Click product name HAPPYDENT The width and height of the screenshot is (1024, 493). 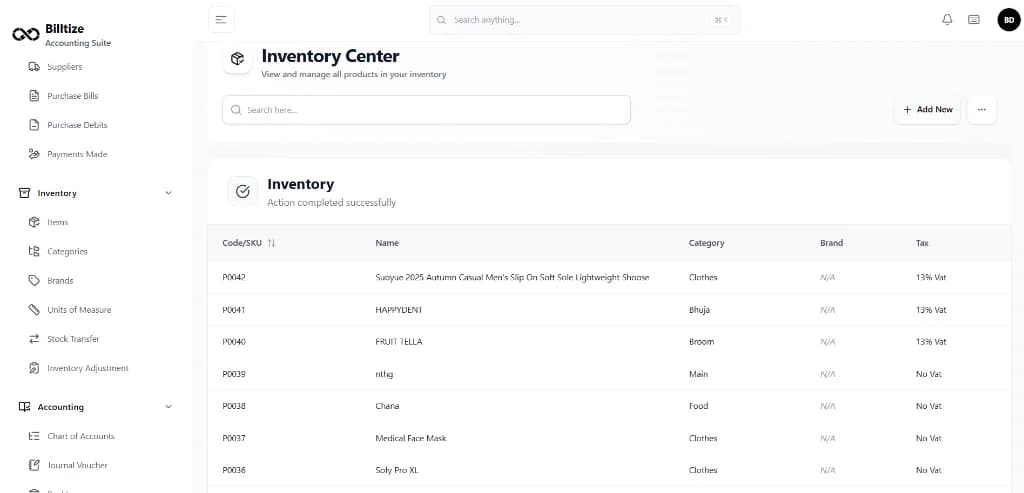click(398, 310)
